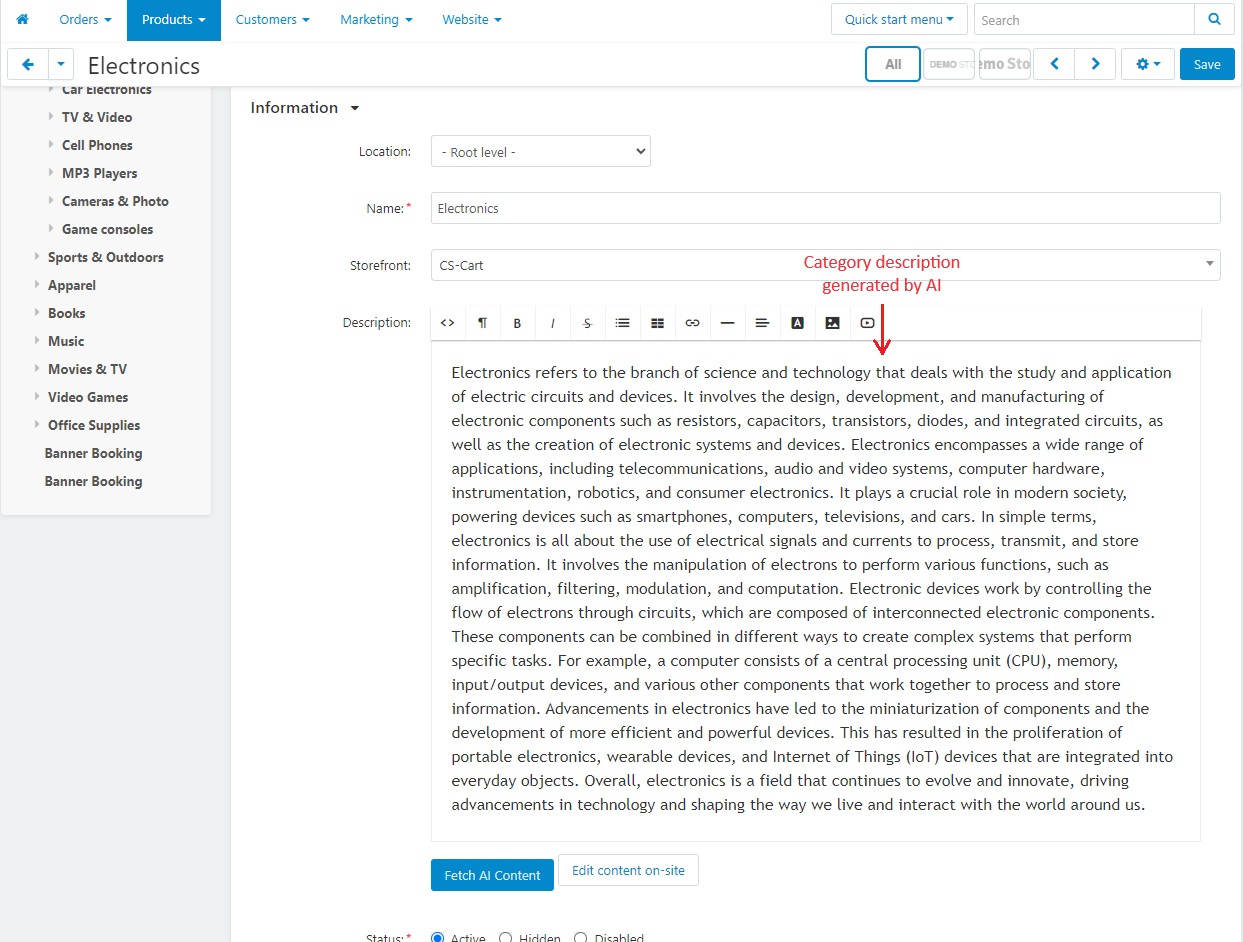Insert a link in the description
The height and width of the screenshot is (942, 1243).
692,323
